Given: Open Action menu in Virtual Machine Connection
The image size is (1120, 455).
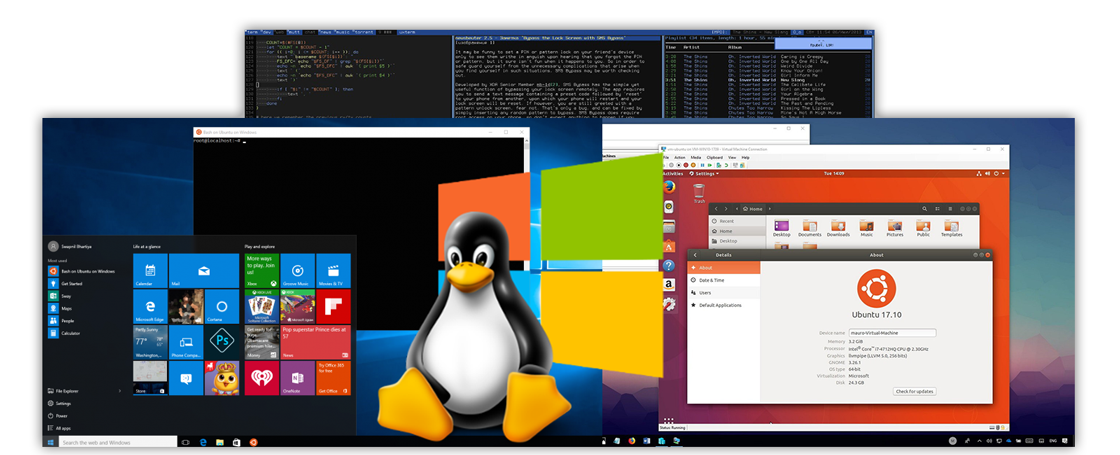Looking at the screenshot, I should coord(680,157).
